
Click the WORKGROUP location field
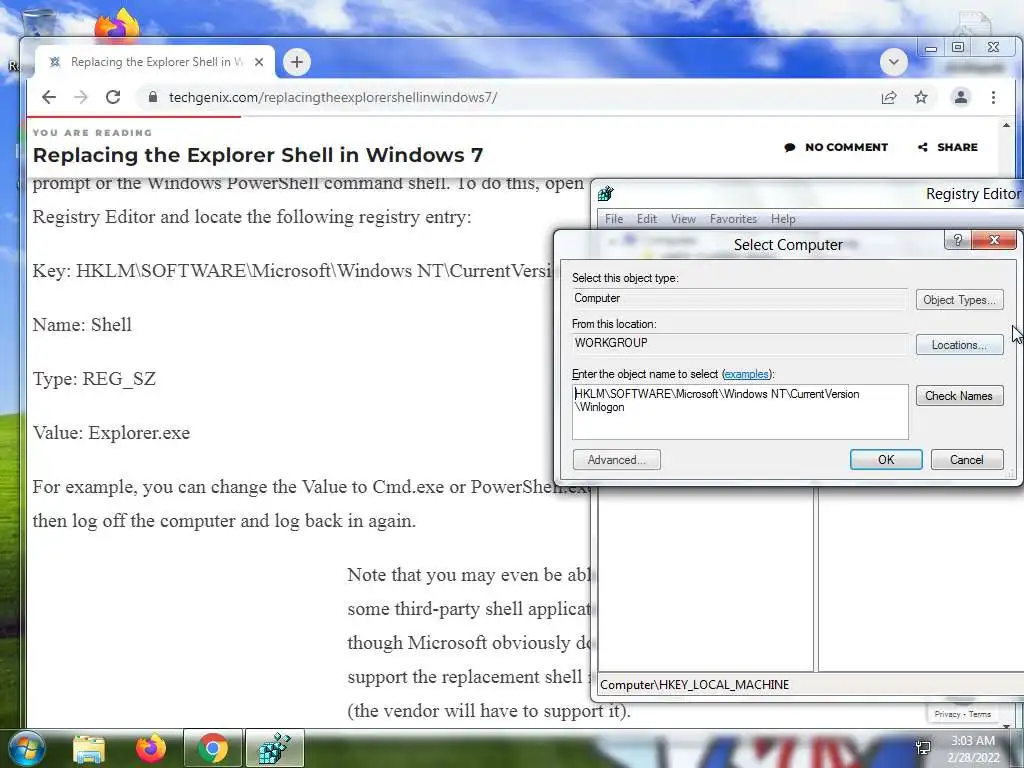coord(739,343)
